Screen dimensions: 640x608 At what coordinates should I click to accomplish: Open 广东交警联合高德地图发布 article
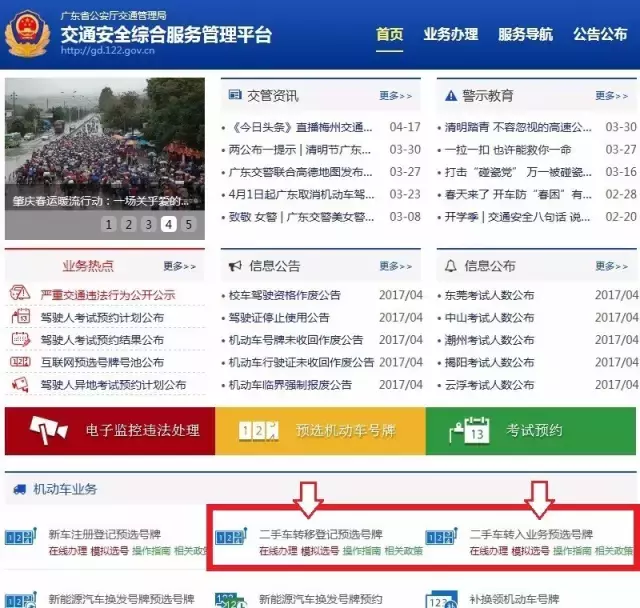tap(301, 172)
